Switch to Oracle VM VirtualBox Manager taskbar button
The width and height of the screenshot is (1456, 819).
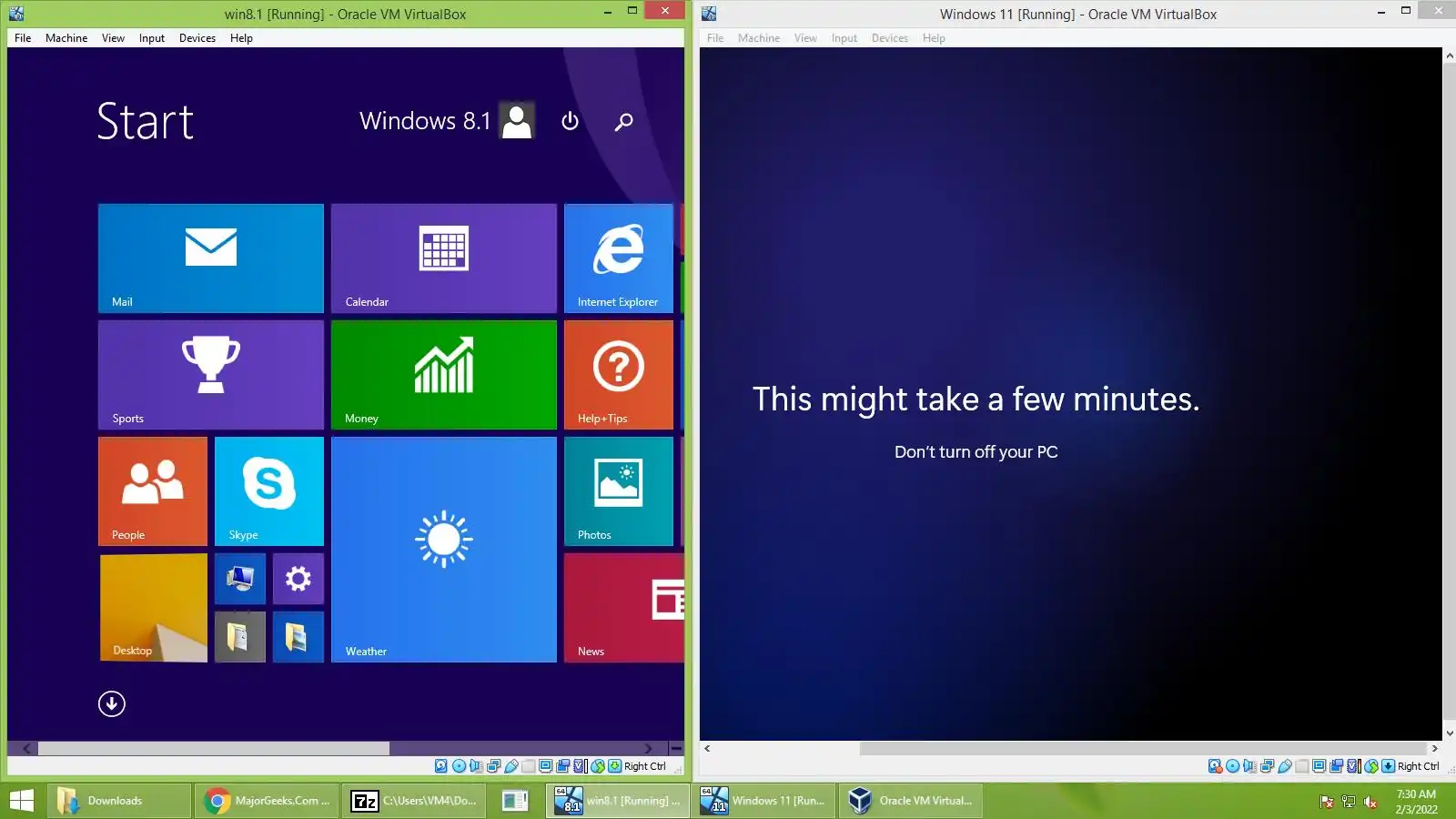tap(911, 801)
